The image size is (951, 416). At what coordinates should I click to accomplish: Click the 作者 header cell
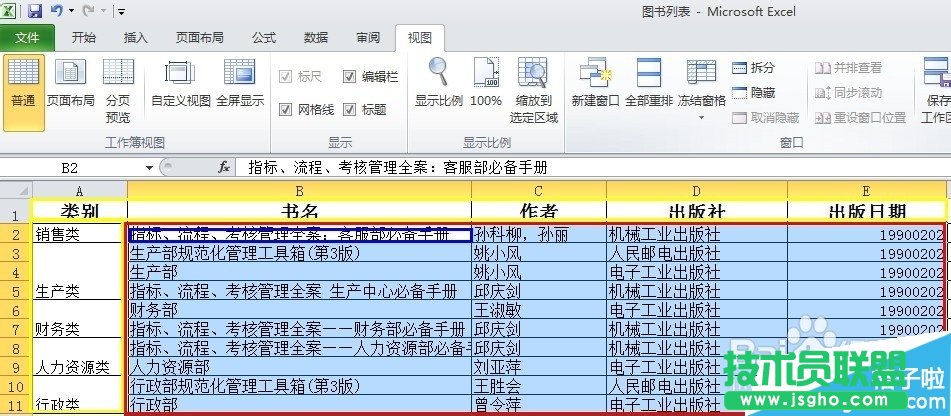539,210
